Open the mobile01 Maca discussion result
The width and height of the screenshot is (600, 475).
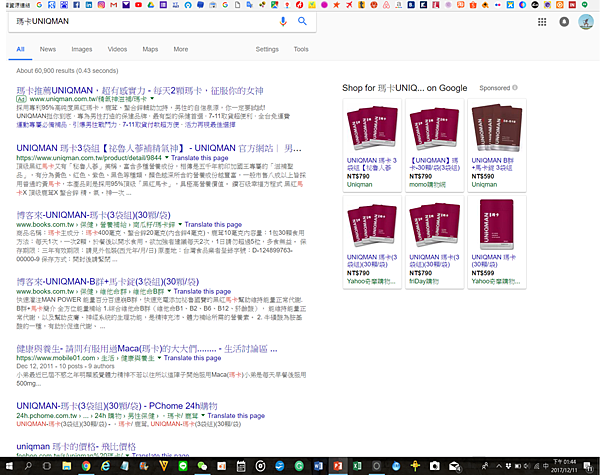tap(147, 349)
